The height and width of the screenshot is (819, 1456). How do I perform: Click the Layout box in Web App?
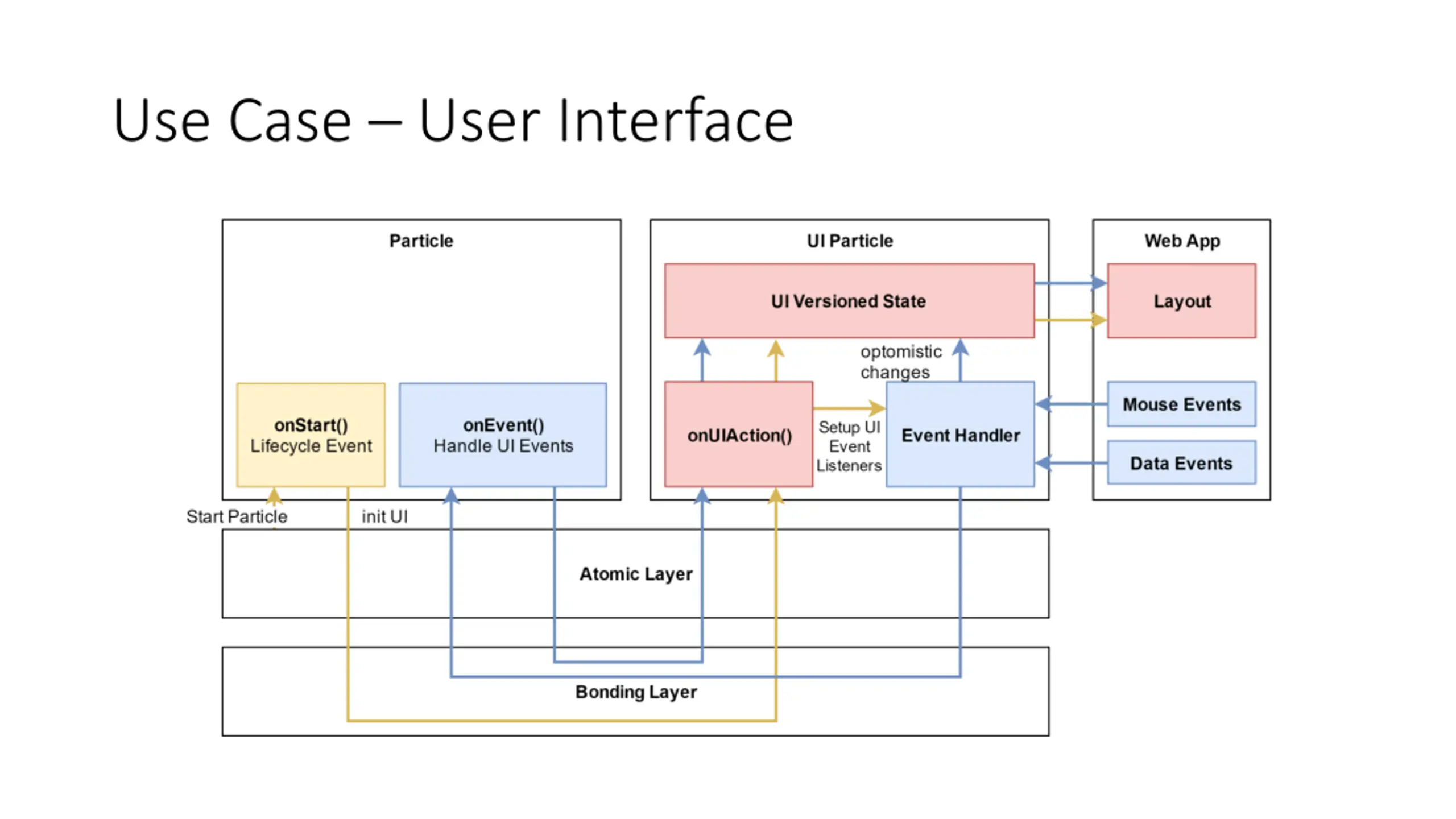pos(1182,301)
